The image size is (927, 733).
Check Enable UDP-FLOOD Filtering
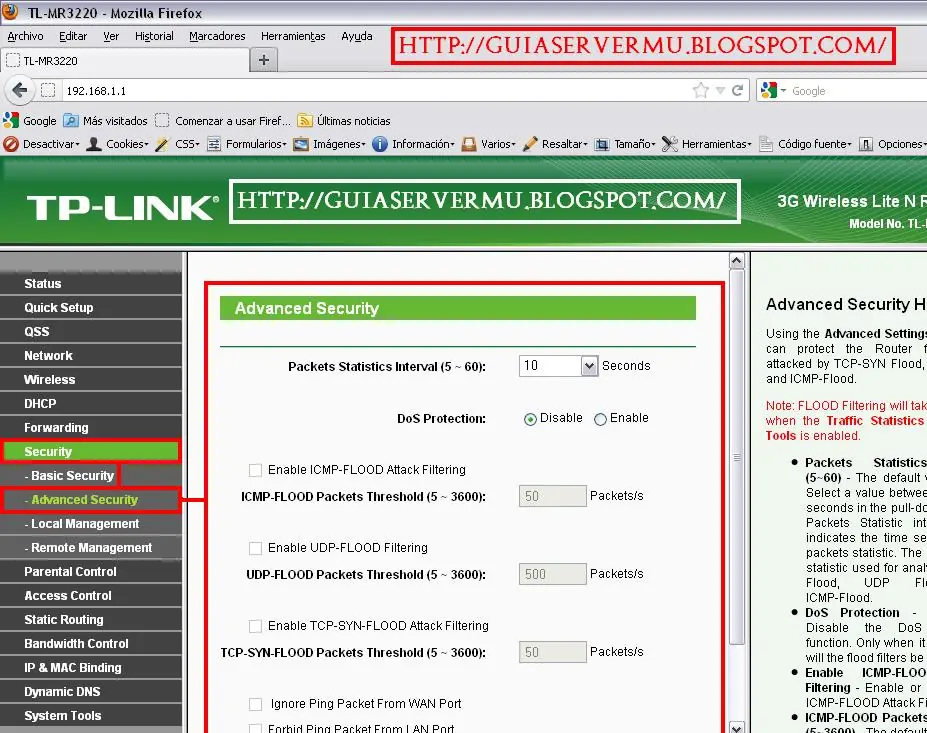pyautogui.click(x=255, y=548)
